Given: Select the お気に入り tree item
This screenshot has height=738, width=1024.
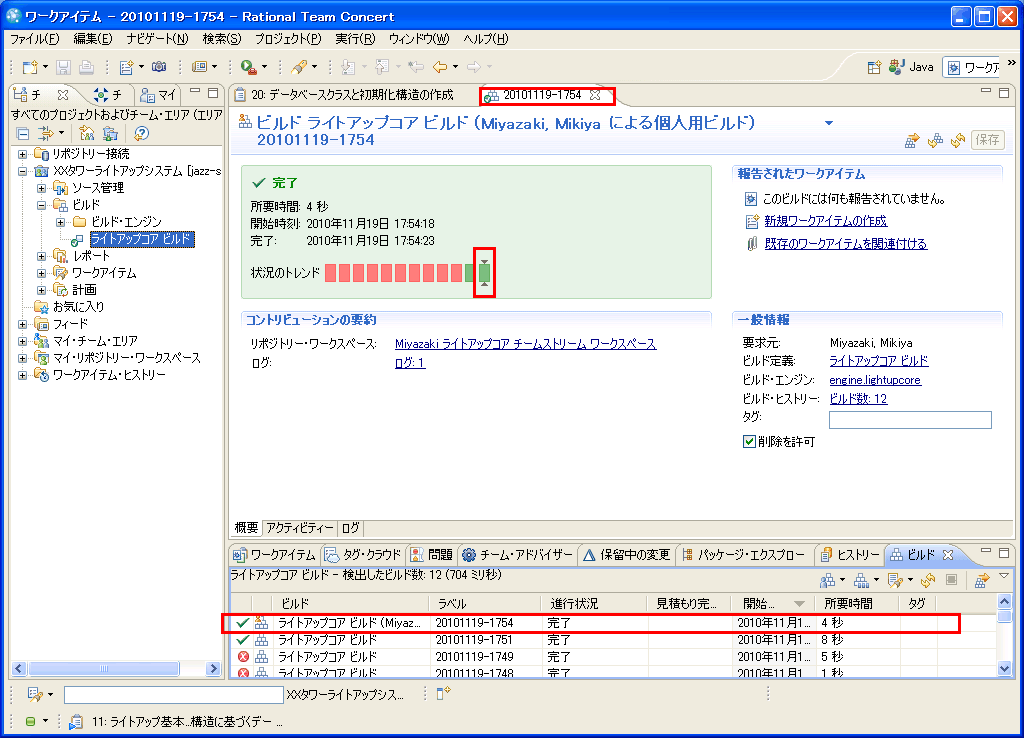Looking at the screenshot, I should click(78, 307).
